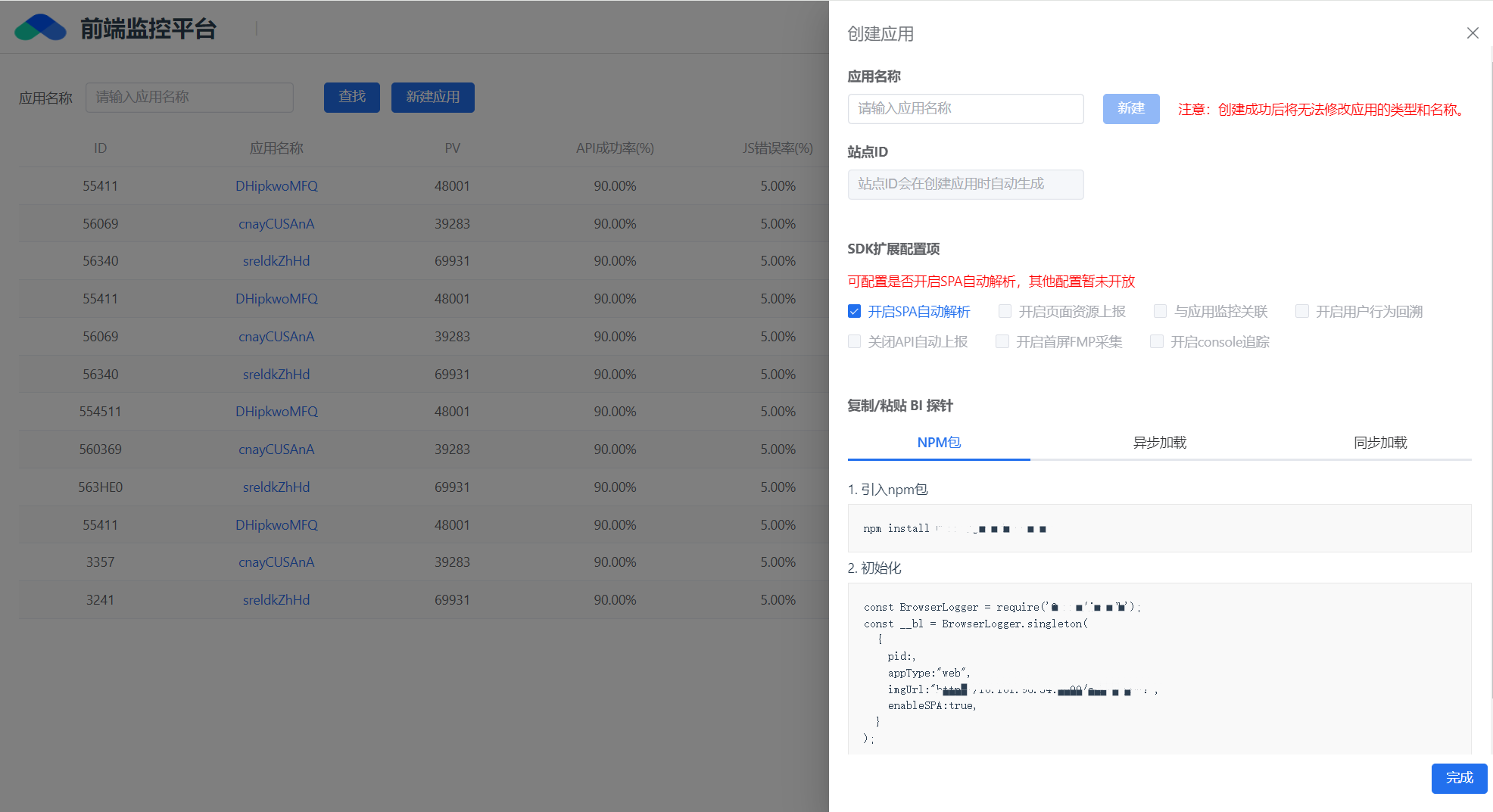Click the JS错误率(%) column header
Viewport: 1493px width, 812px height.
(778, 148)
